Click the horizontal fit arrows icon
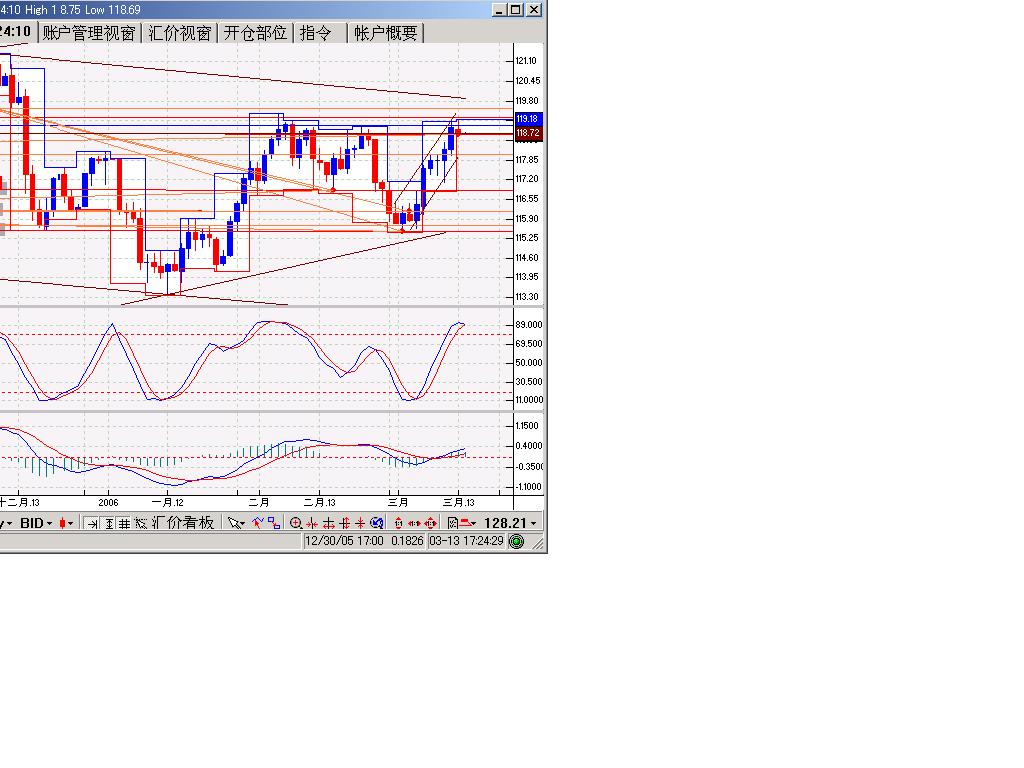The width and height of the screenshot is (1024, 768). [x=414, y=524]
